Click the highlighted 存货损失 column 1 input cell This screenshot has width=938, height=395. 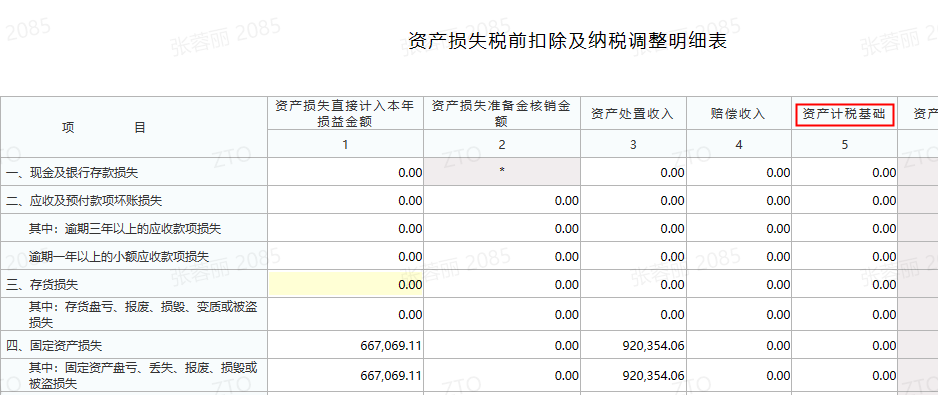click(345, 284)
